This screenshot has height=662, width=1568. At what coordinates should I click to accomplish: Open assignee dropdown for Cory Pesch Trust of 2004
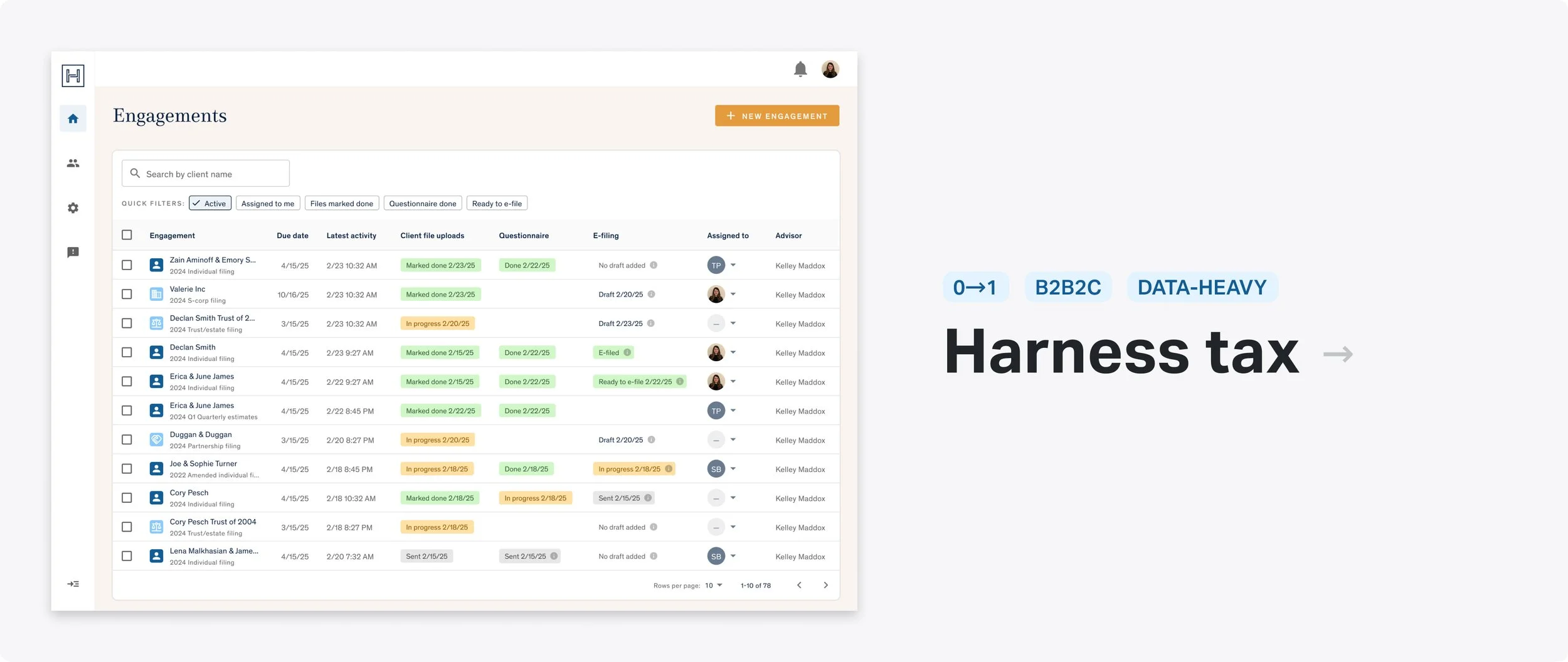[733, 527]
